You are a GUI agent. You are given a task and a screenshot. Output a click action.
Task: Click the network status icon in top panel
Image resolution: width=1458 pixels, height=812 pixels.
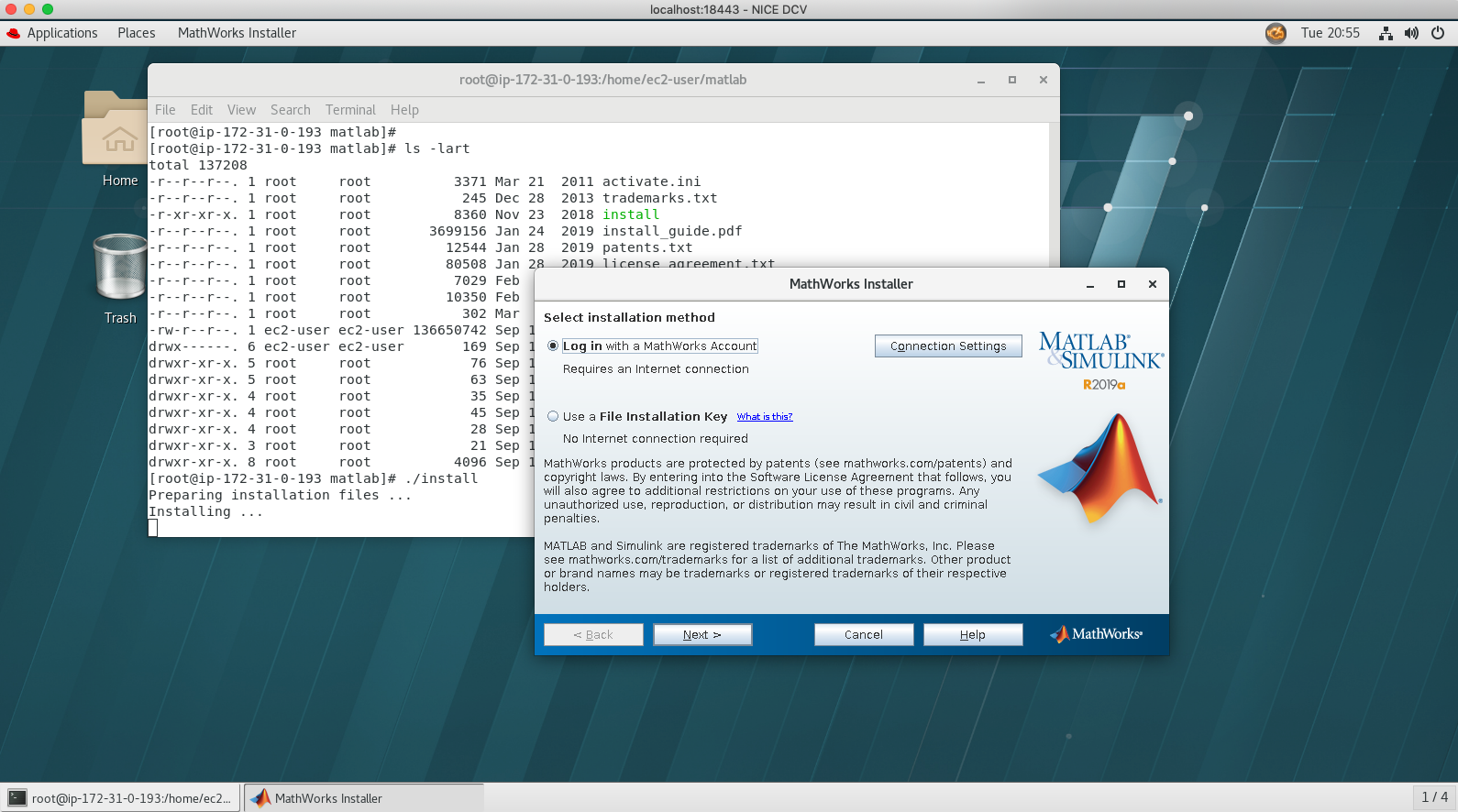(x=1386, y=33)
